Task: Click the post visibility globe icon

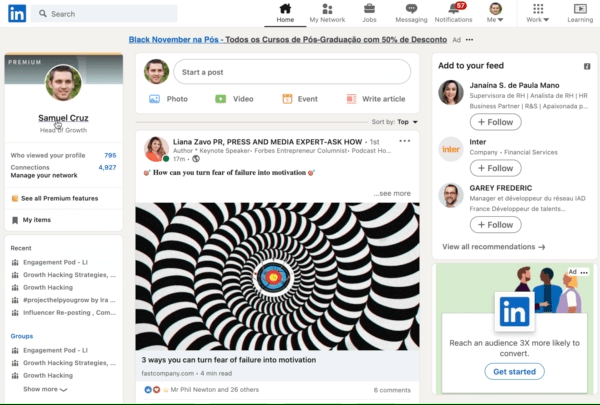Action: click(196, 159)
